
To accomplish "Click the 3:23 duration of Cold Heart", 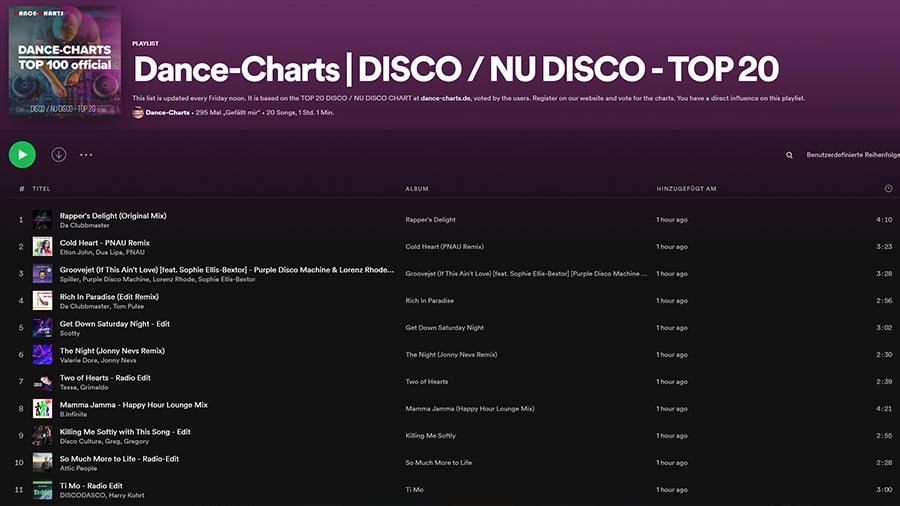I will tap(884, 247).
